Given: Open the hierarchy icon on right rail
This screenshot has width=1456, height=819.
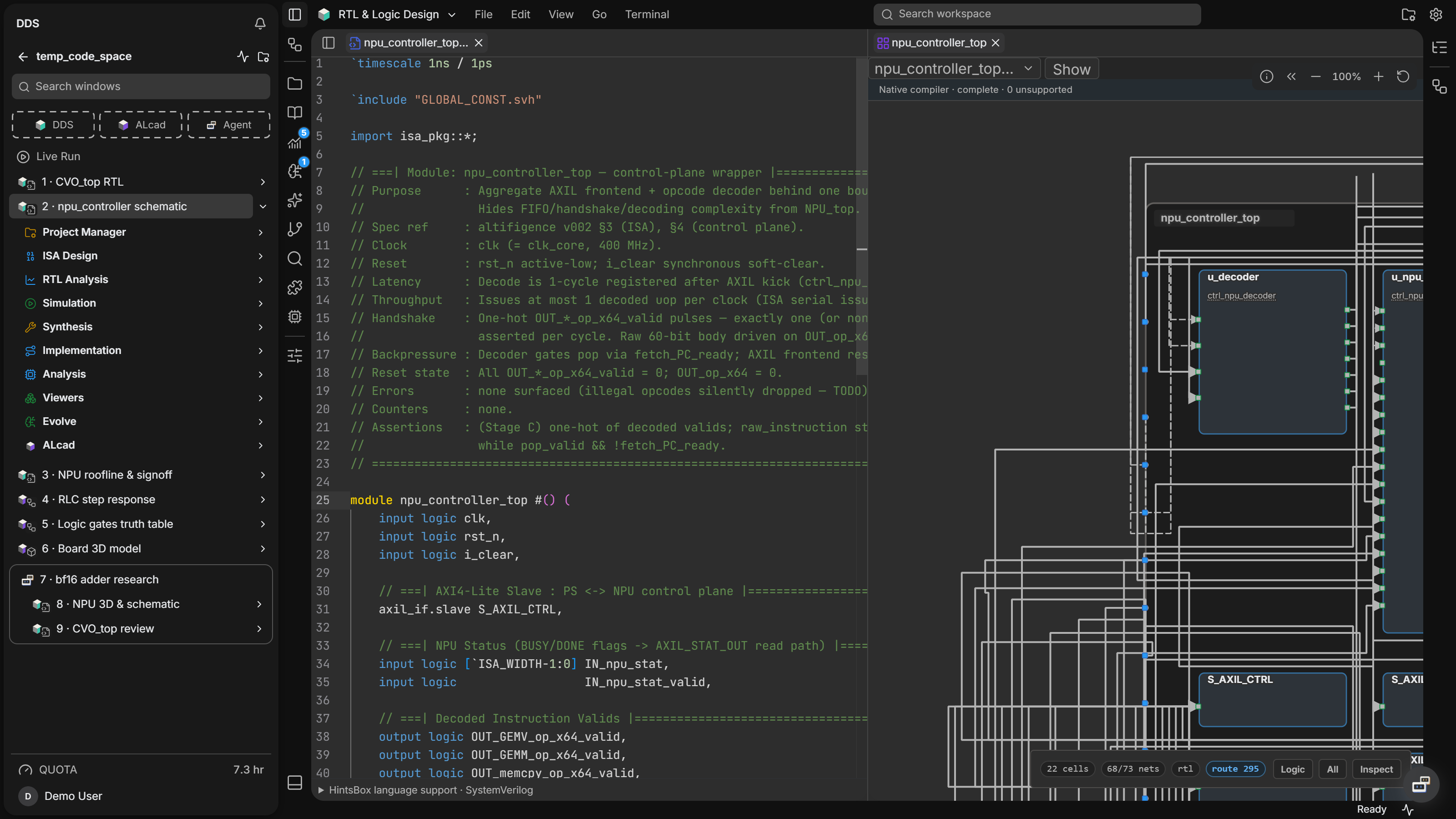Looking at the screenshot, I should click(1440, 86).
